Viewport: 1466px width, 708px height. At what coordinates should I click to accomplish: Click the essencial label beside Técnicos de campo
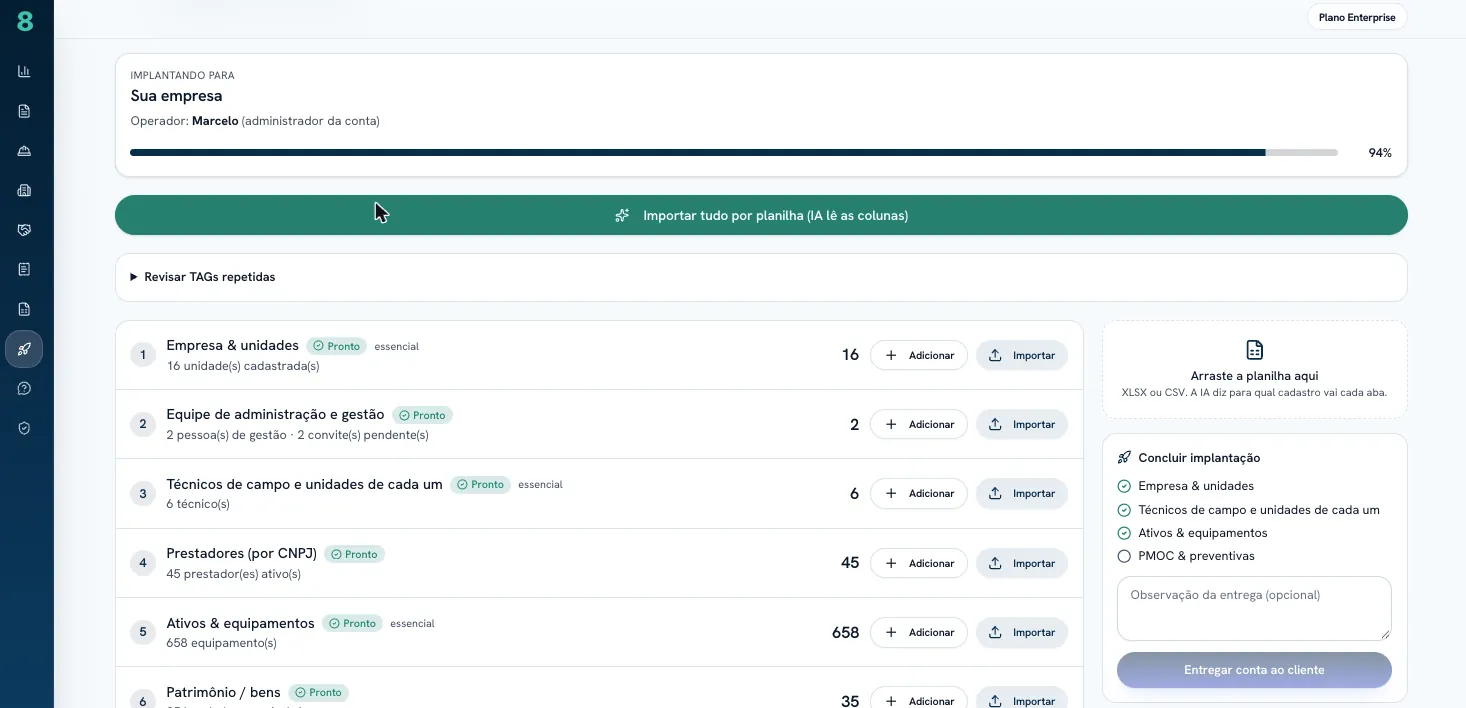(x=540, y=485)
